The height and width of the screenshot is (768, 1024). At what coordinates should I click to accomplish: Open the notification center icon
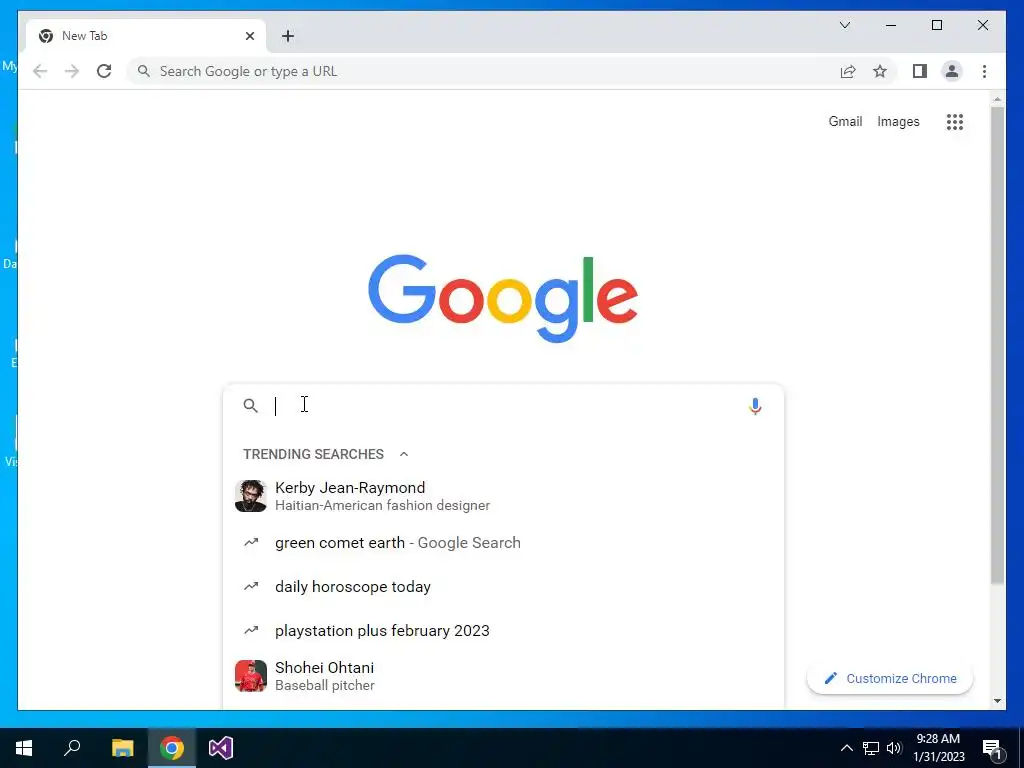[x=993, y=748]
